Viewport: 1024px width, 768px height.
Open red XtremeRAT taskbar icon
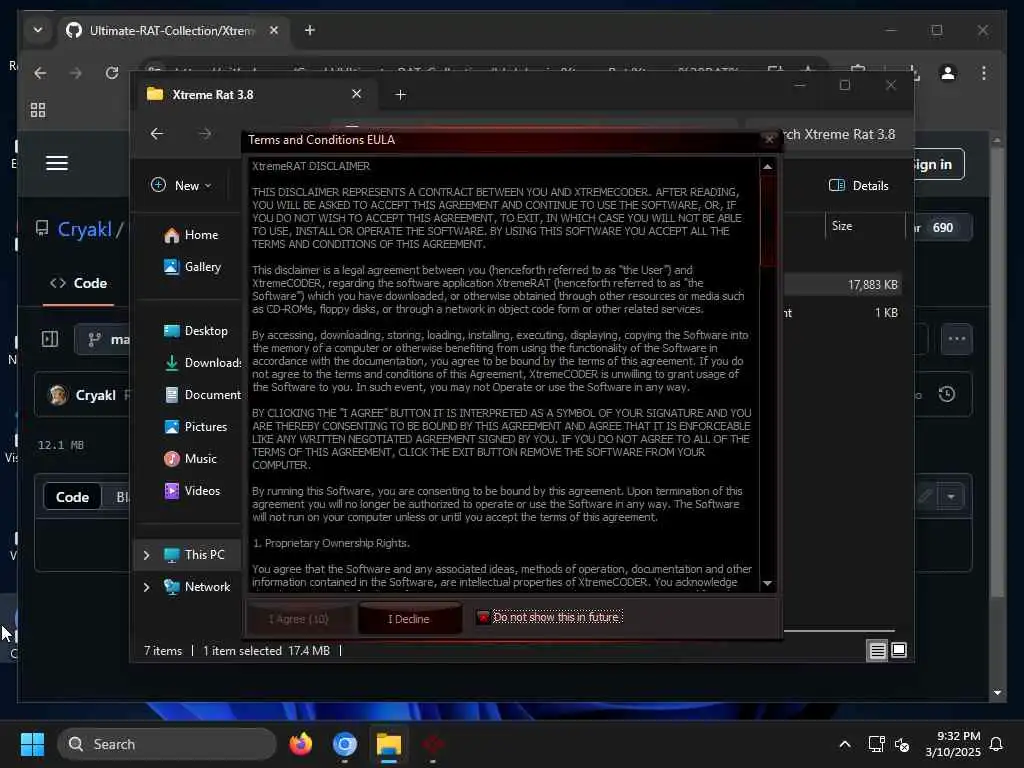(x=432, y=744)
